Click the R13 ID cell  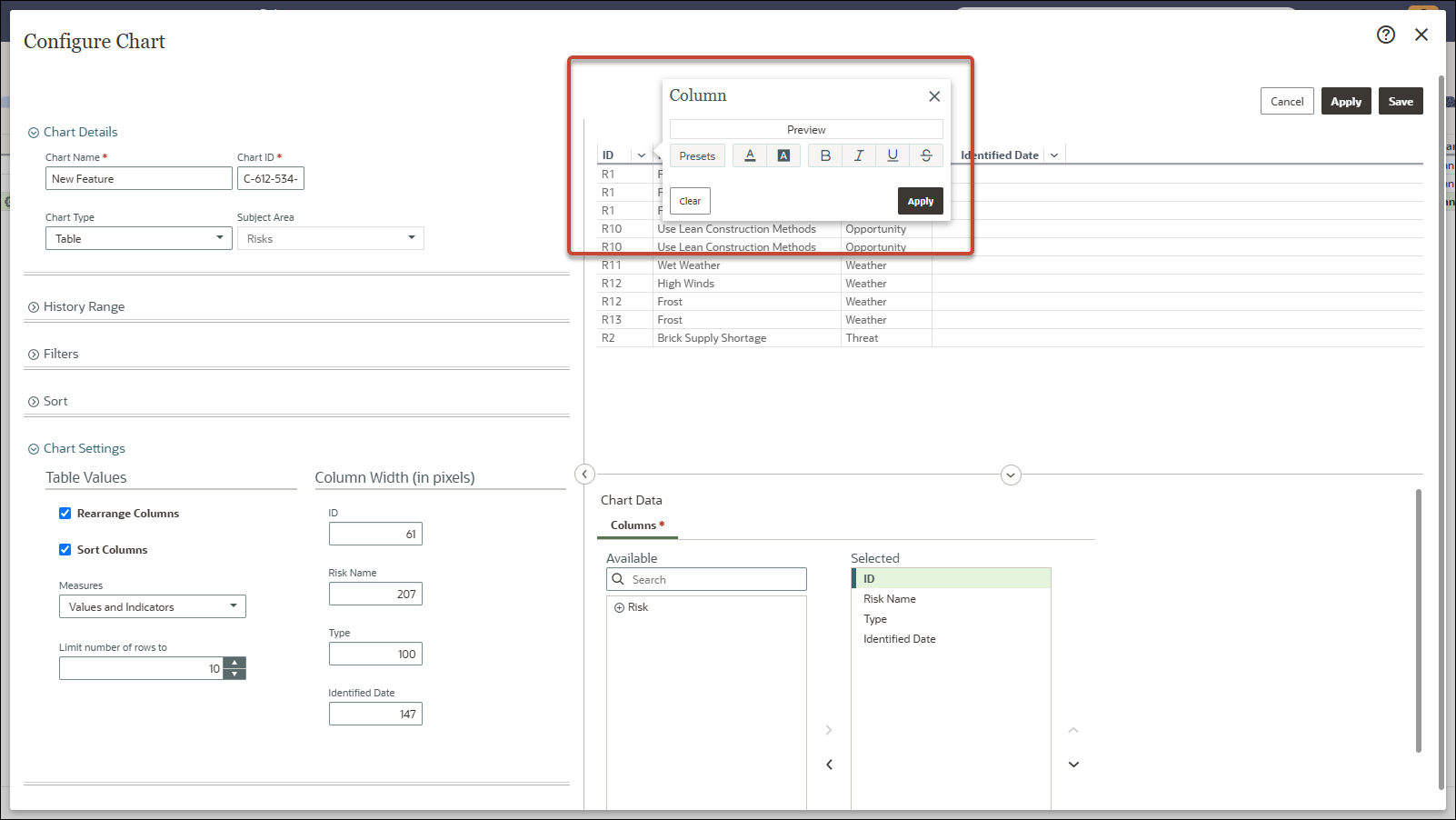624,320
